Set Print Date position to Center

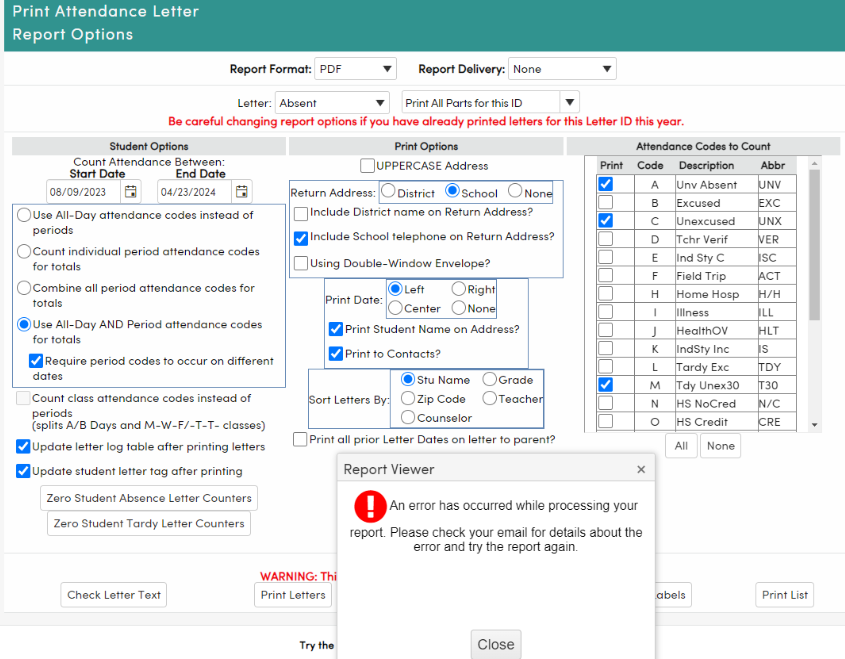[x=395, y=308]
